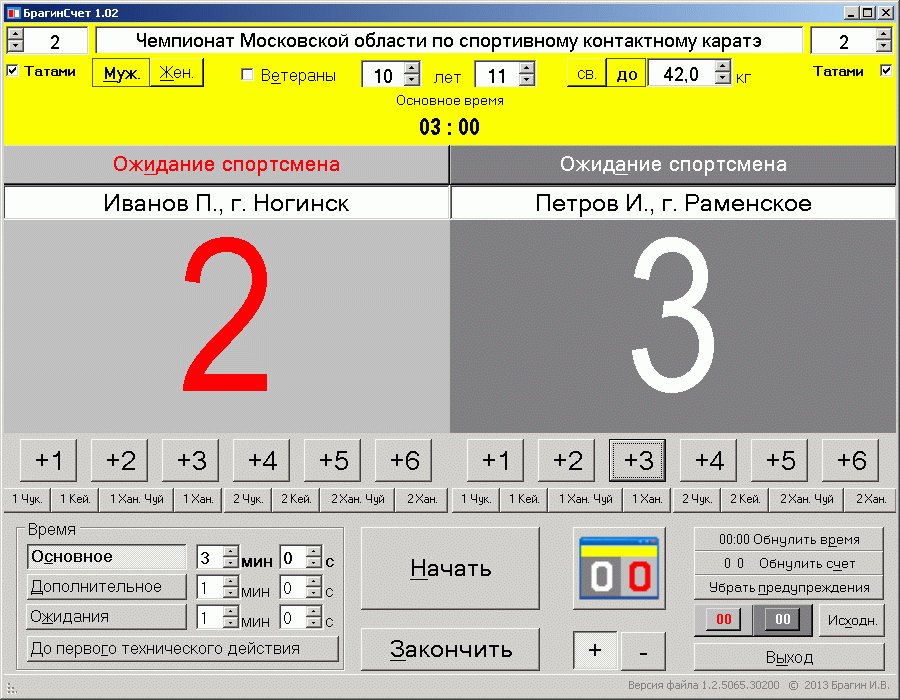
Task: Toggle the right Татами checkbox
Action: click(x=886, y=70)
